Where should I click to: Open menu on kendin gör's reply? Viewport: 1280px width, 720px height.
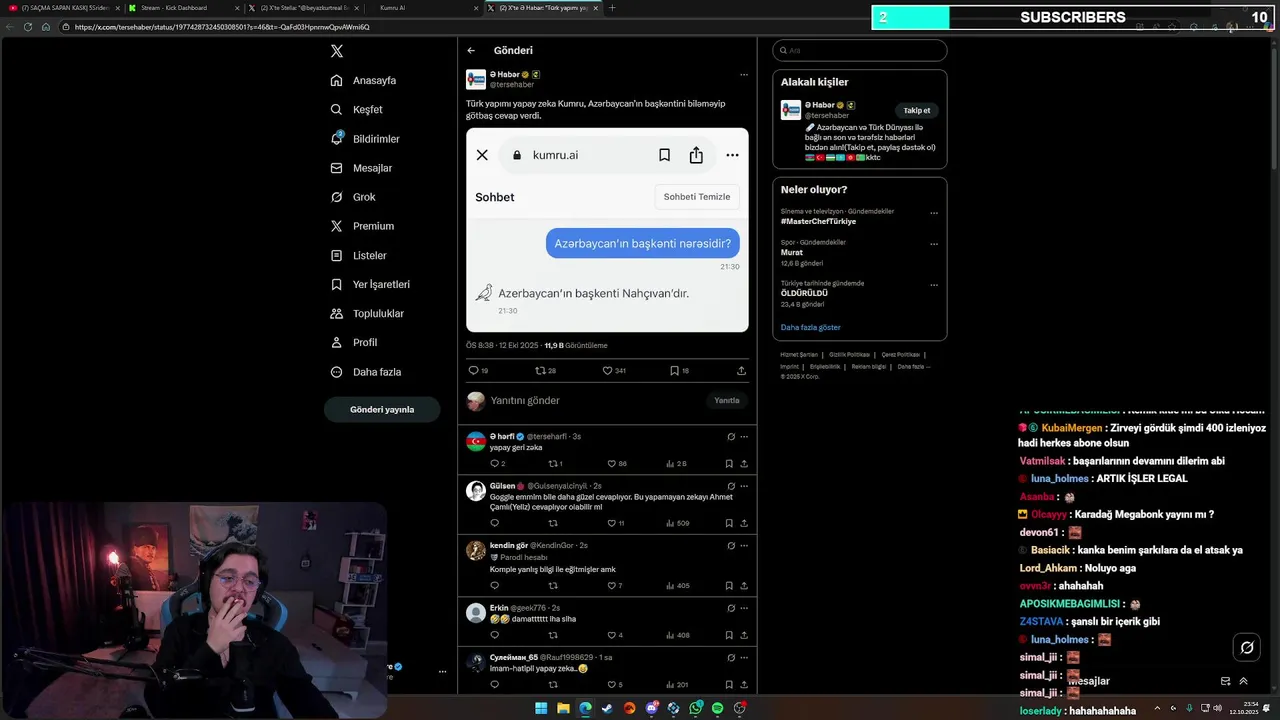[743, 546]
